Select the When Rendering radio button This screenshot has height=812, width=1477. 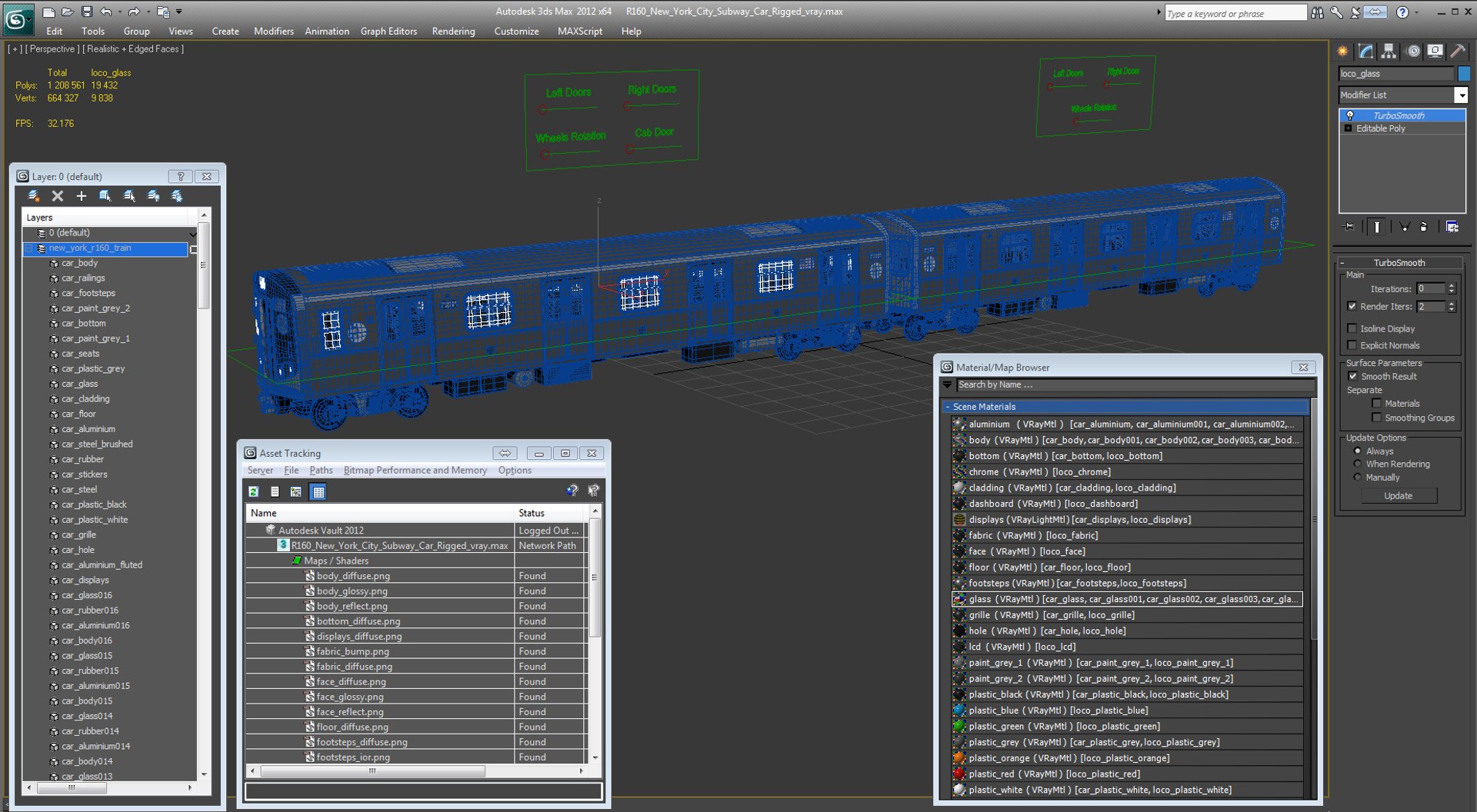pyautogui.click(x=1358, y=464)
